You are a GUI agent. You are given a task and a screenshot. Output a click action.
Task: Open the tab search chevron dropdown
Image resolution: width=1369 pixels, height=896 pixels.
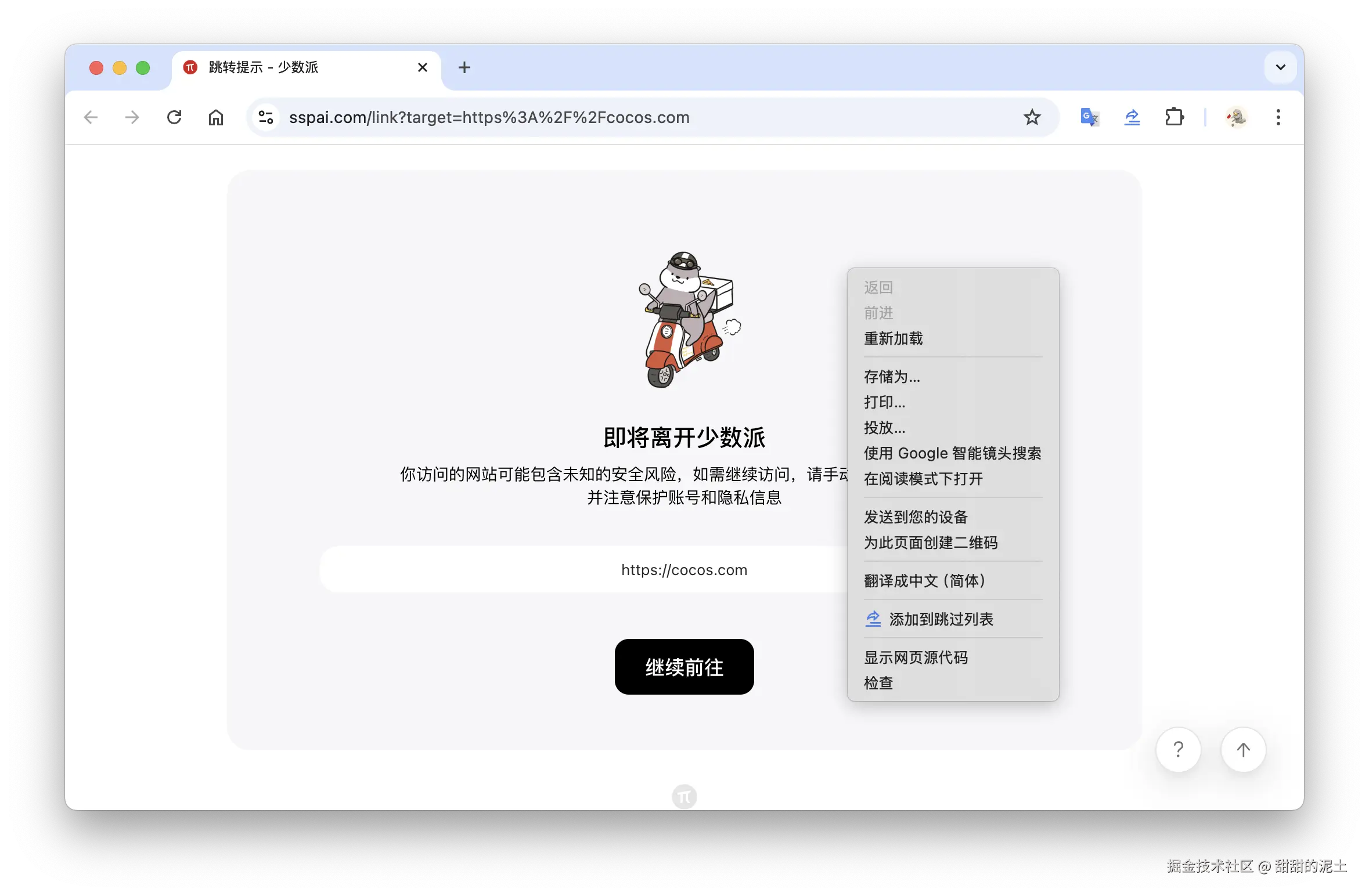coord(1280,67)
